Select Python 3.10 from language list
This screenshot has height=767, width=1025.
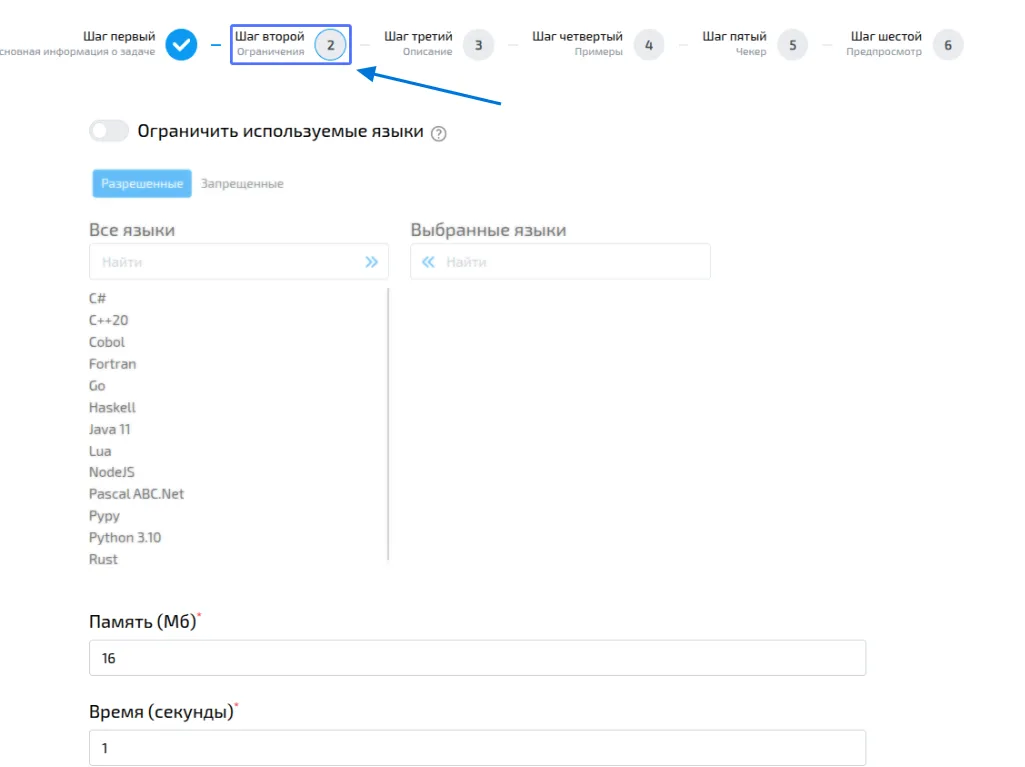(x=125, y=538)
